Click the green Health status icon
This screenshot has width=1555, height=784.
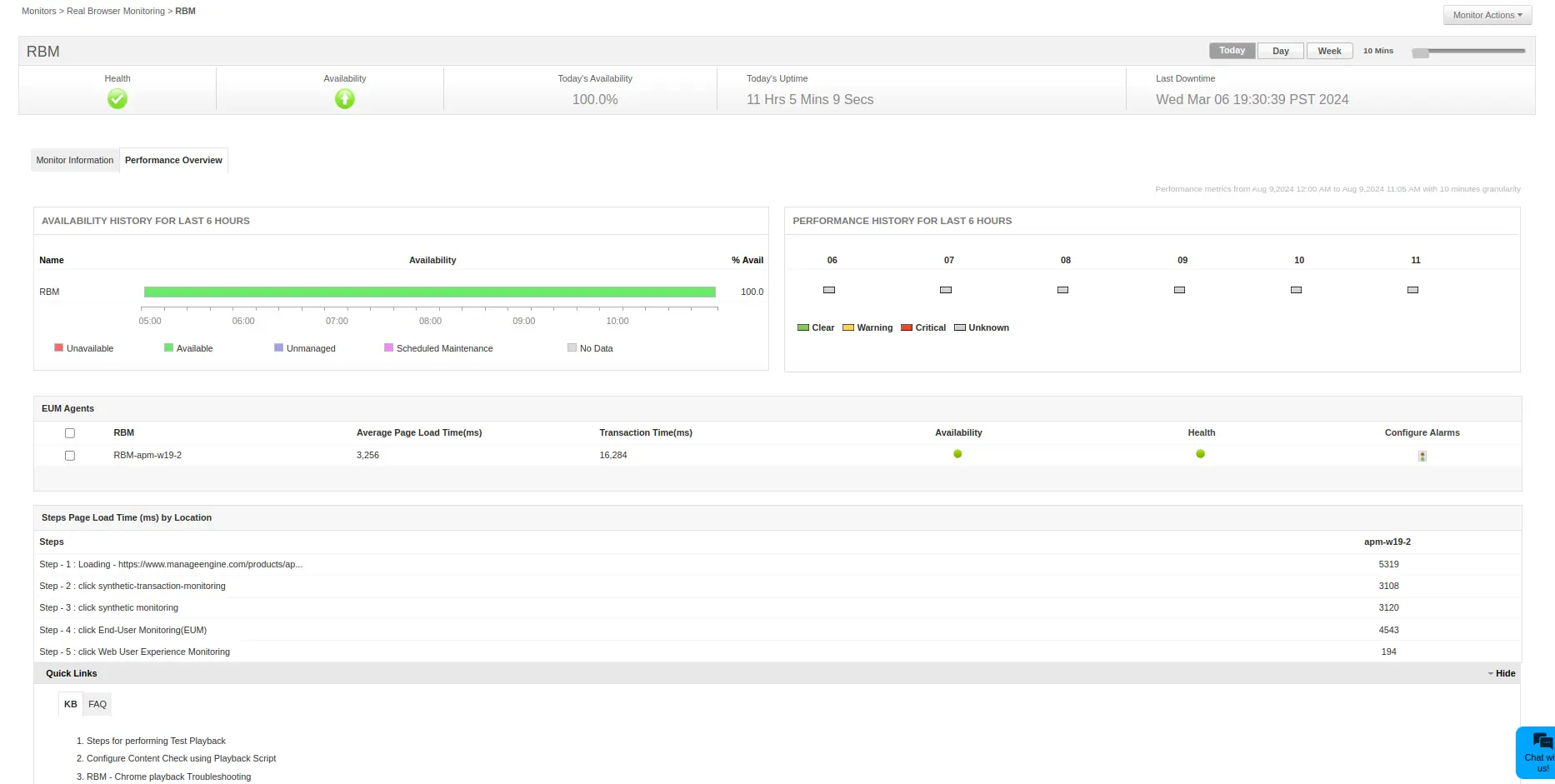pos(117,99)
